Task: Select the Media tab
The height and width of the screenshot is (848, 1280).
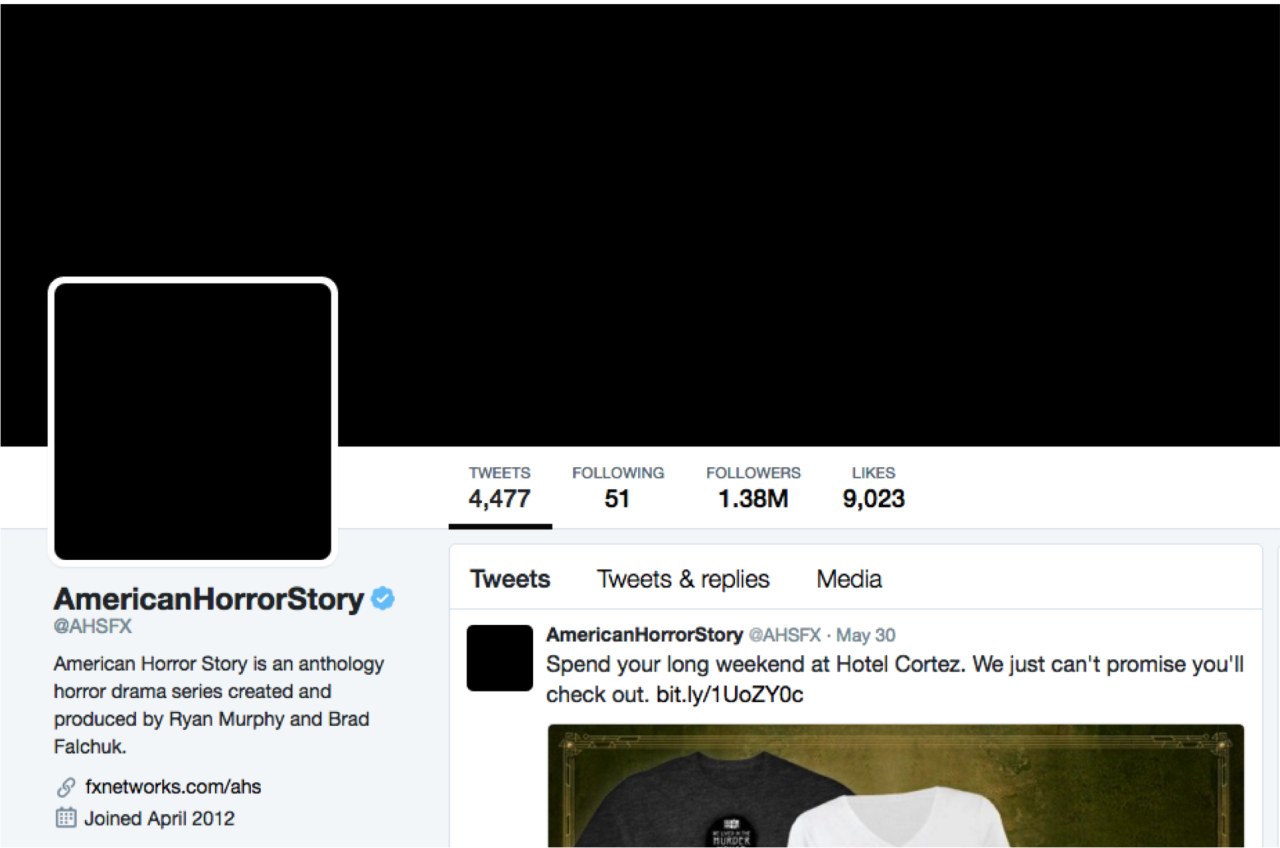Action: coord(849,579)
